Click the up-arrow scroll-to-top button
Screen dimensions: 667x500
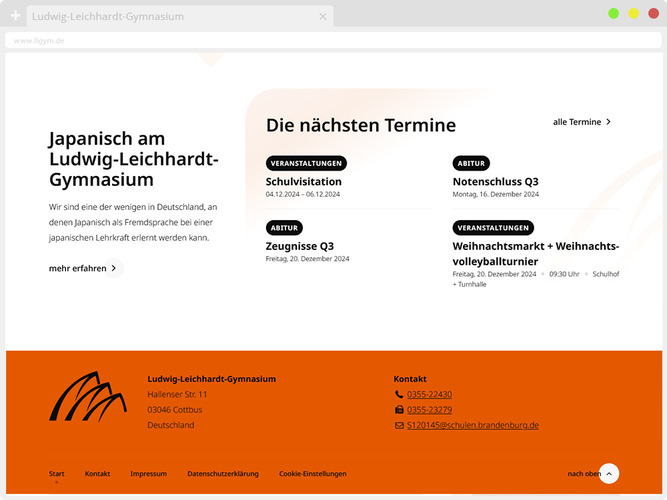click(609, 474)
